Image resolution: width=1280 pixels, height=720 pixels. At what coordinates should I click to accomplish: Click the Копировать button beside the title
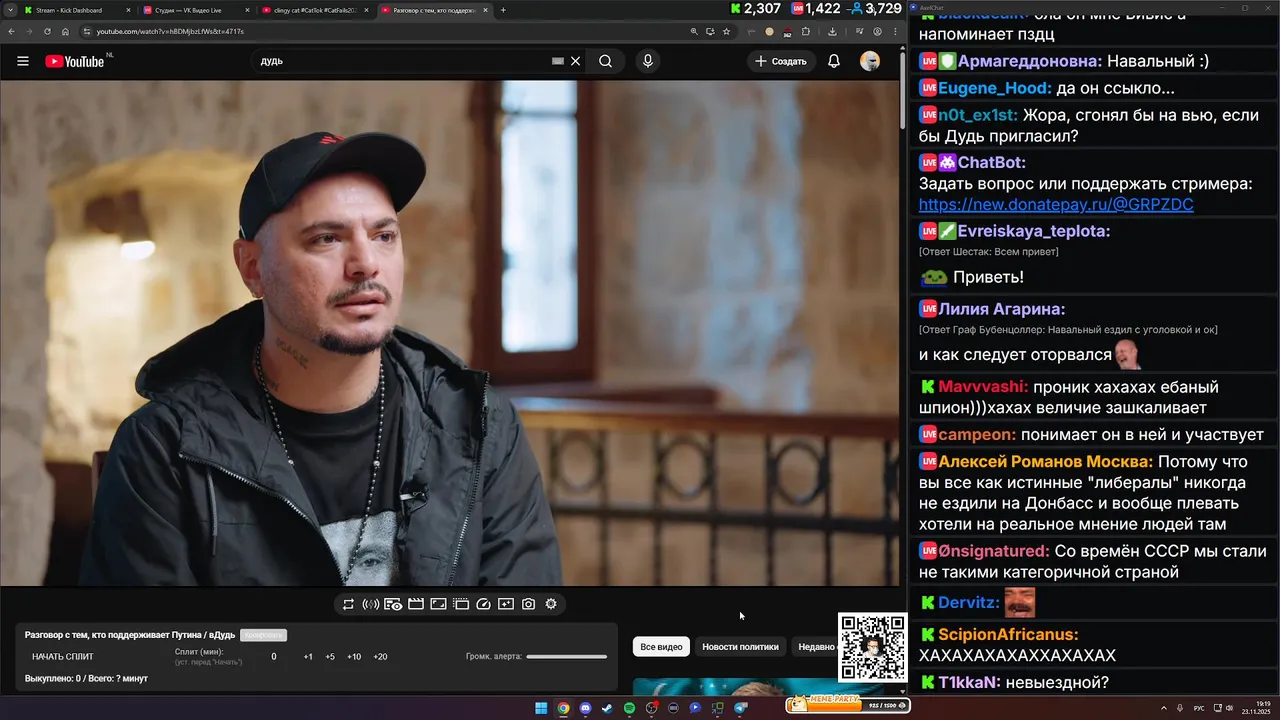263,635
